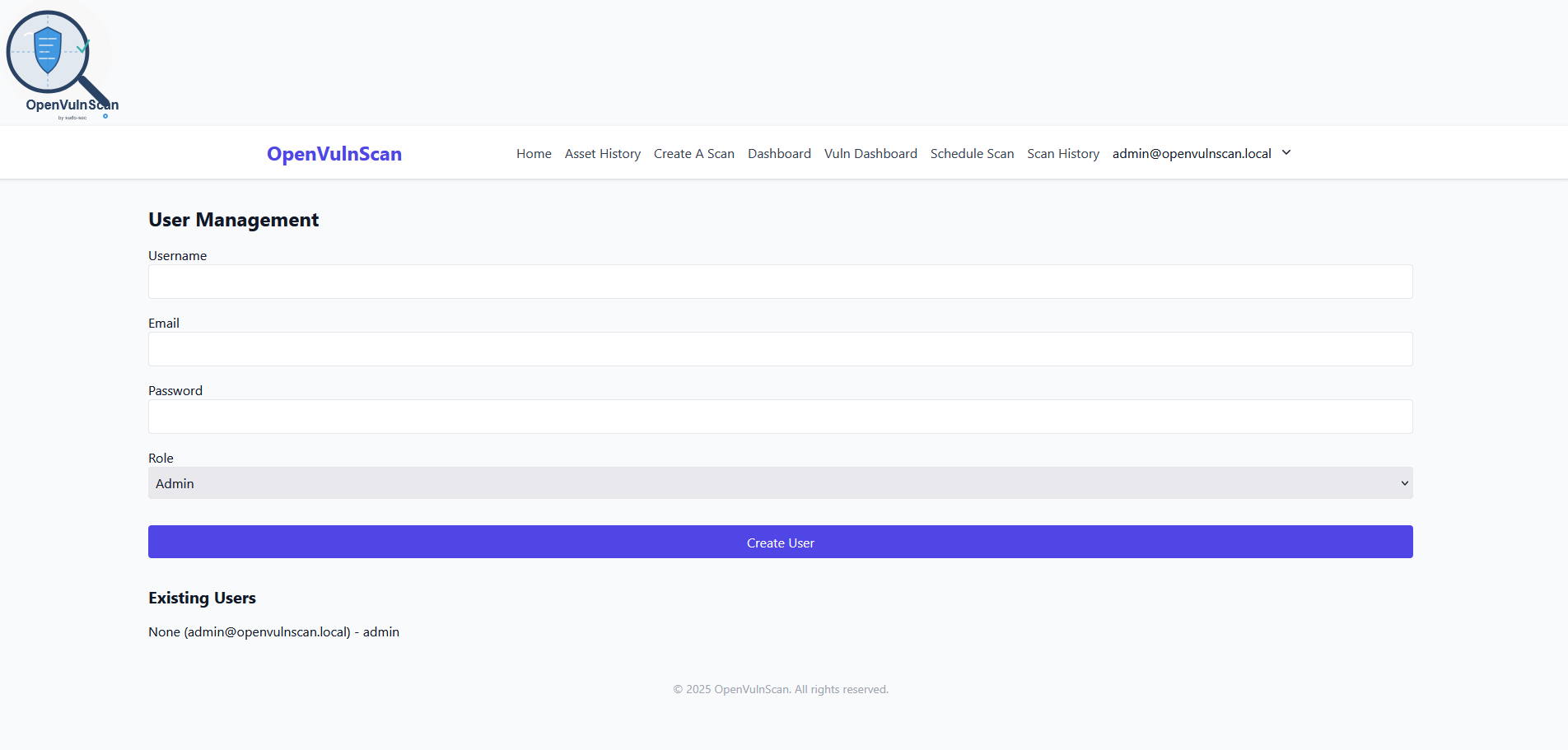Focus the Password input field
This screenshot has width=1568, height=750.
coord(781,417)
